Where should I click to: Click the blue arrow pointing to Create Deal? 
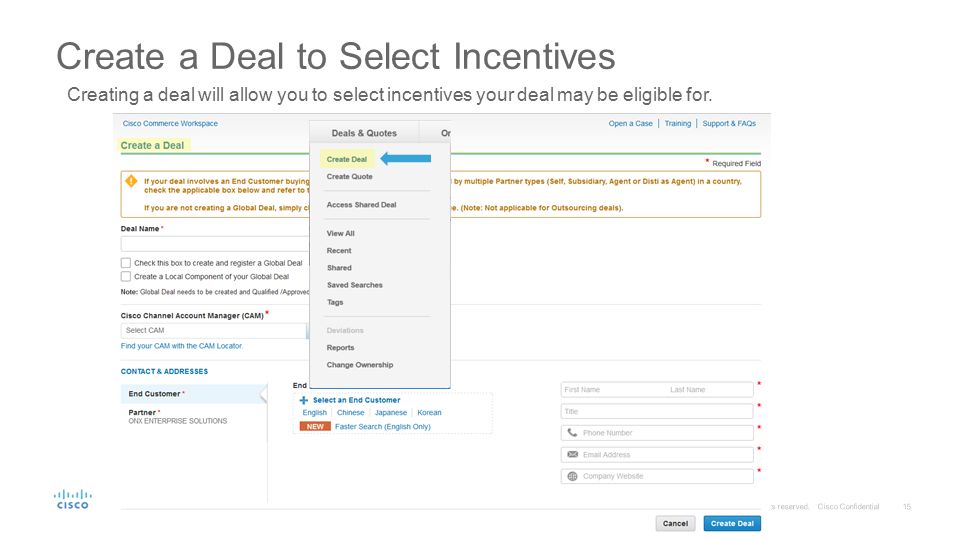(x=406, y=159)
